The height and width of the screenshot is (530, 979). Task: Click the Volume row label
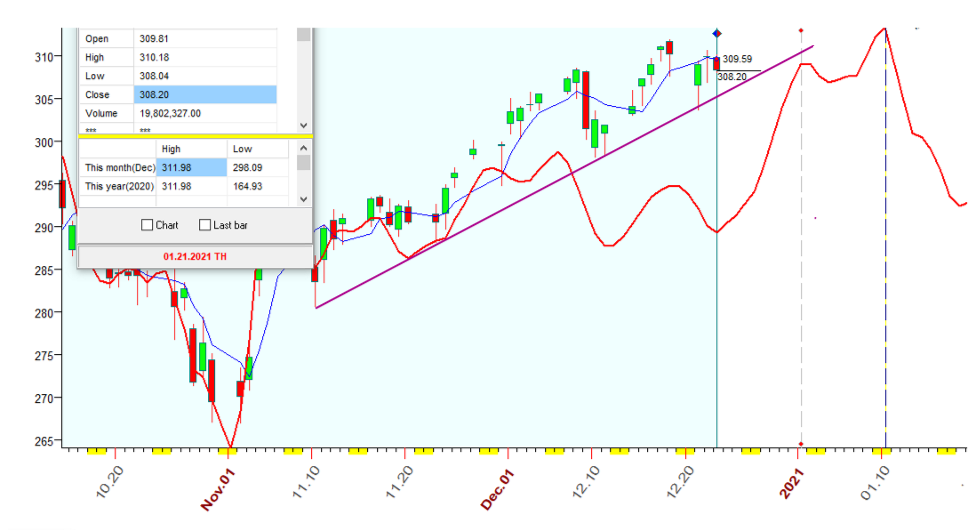tap(101, 114)
